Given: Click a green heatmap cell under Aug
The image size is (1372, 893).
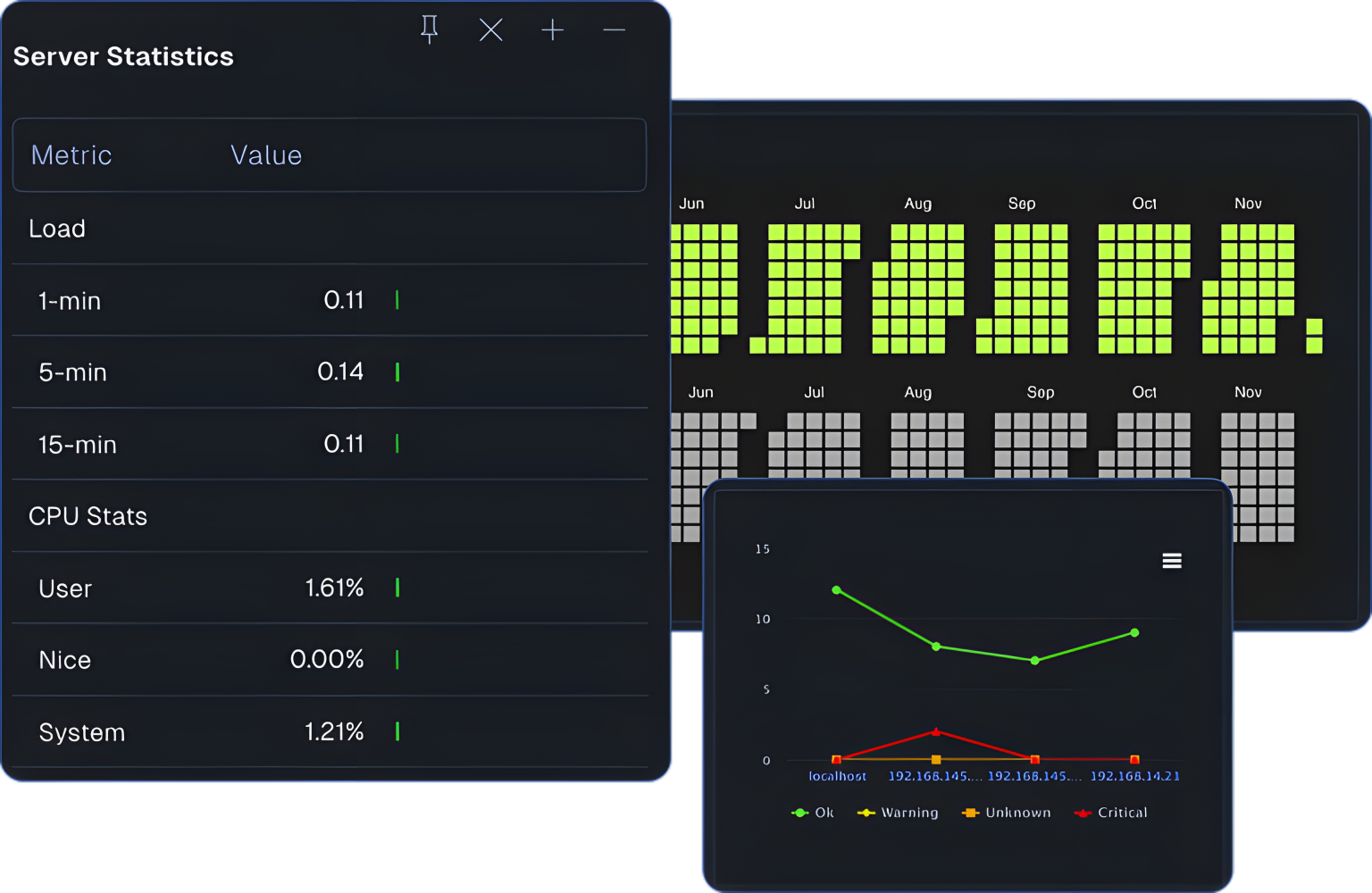Looking at the screenshot, I should 918,268.
